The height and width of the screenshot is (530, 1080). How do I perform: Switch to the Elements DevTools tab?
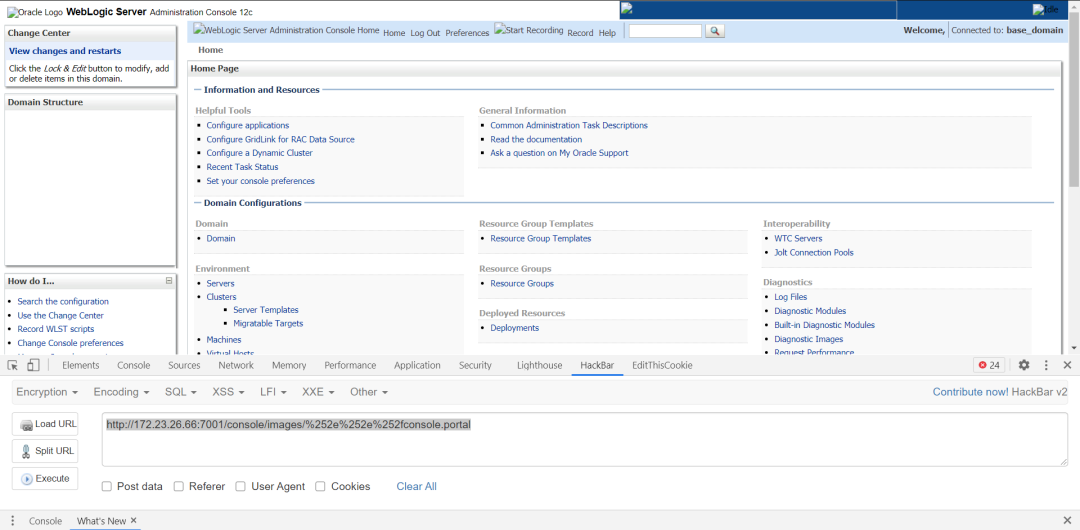[81, 365]
